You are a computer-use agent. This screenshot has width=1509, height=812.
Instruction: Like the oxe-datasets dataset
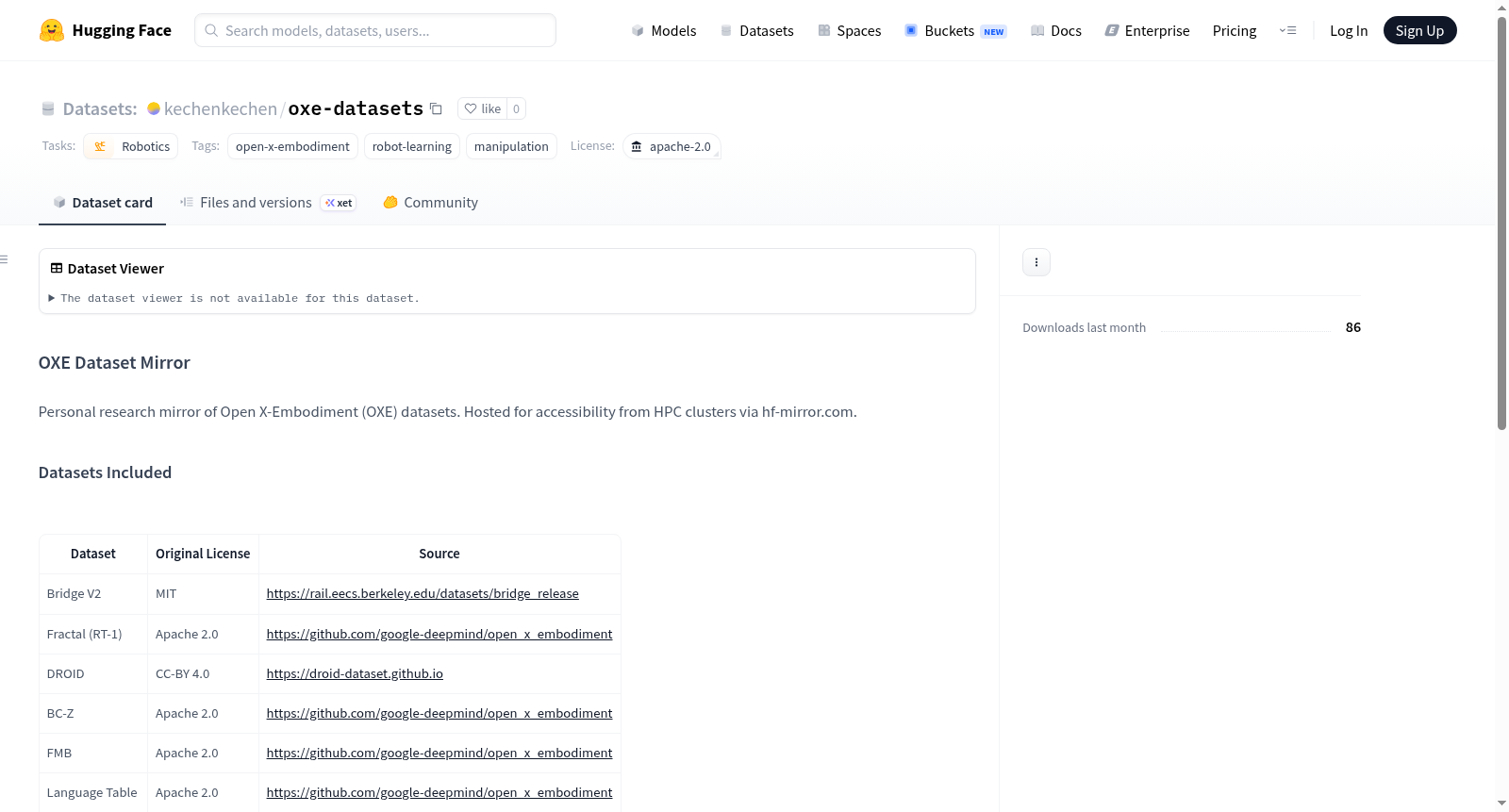point(483,108)
